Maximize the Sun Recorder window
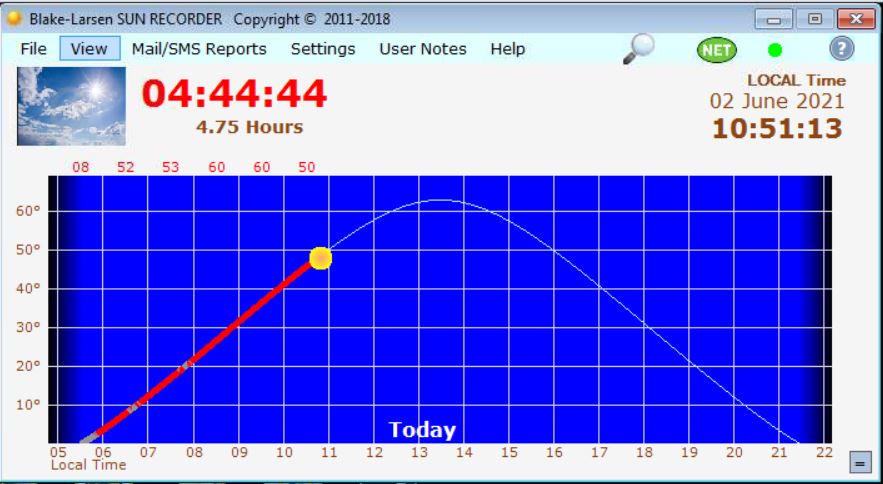Screen dimensions: 883x484 [x=815, y=19]
